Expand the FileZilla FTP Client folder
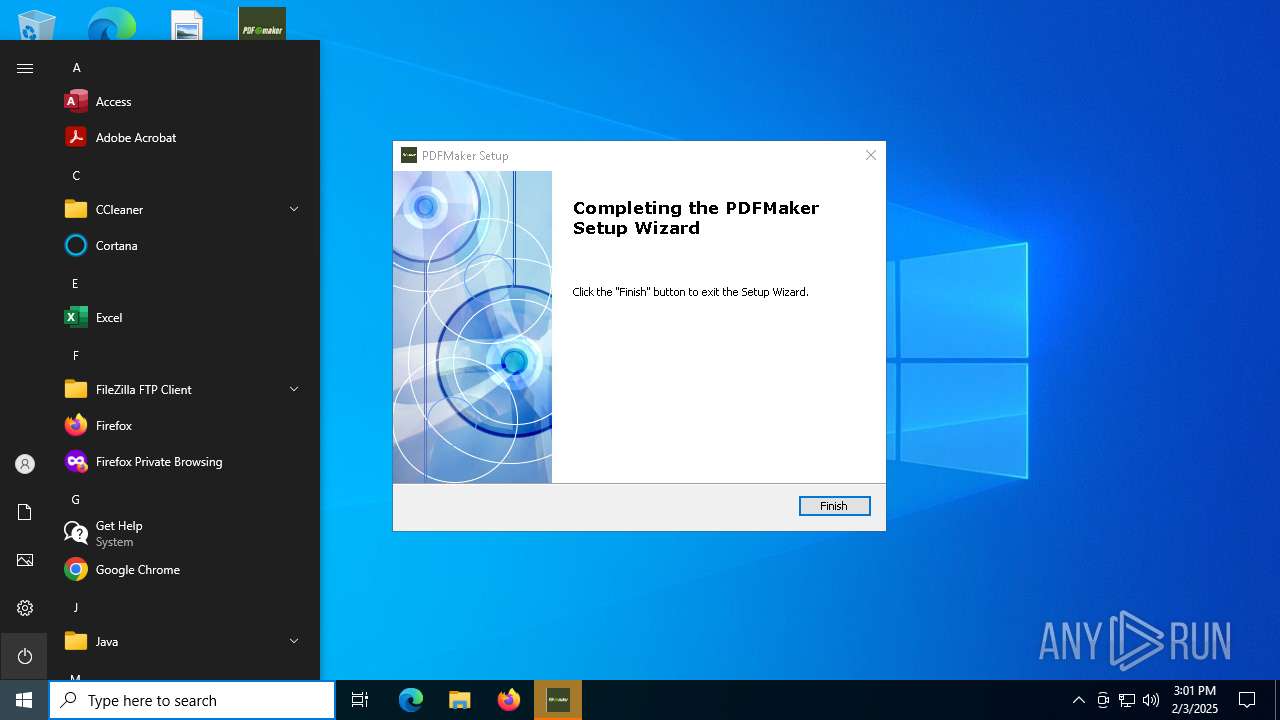1280x720 pixels. [x=294, y=389]
